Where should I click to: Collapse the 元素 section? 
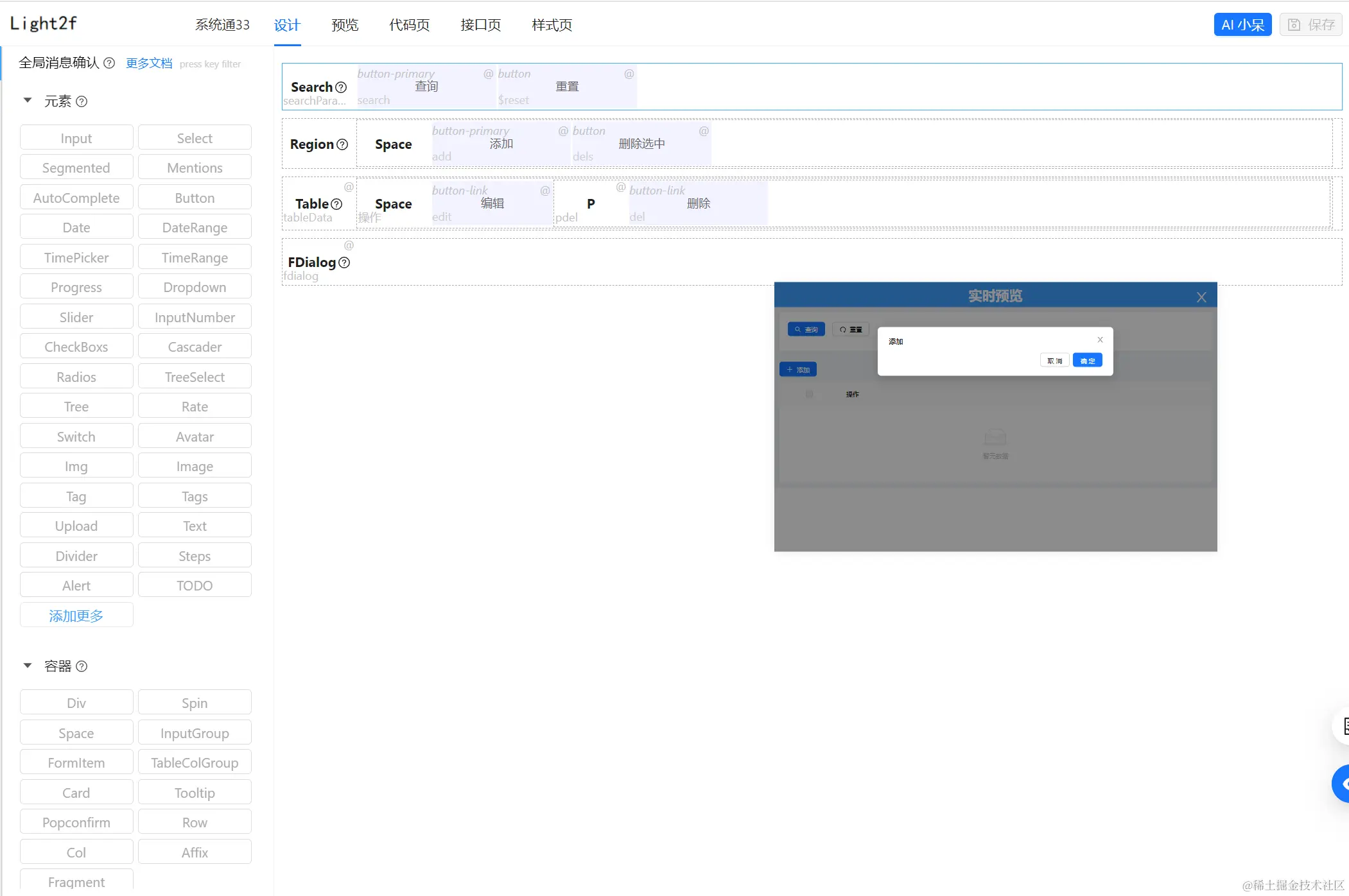28,101
